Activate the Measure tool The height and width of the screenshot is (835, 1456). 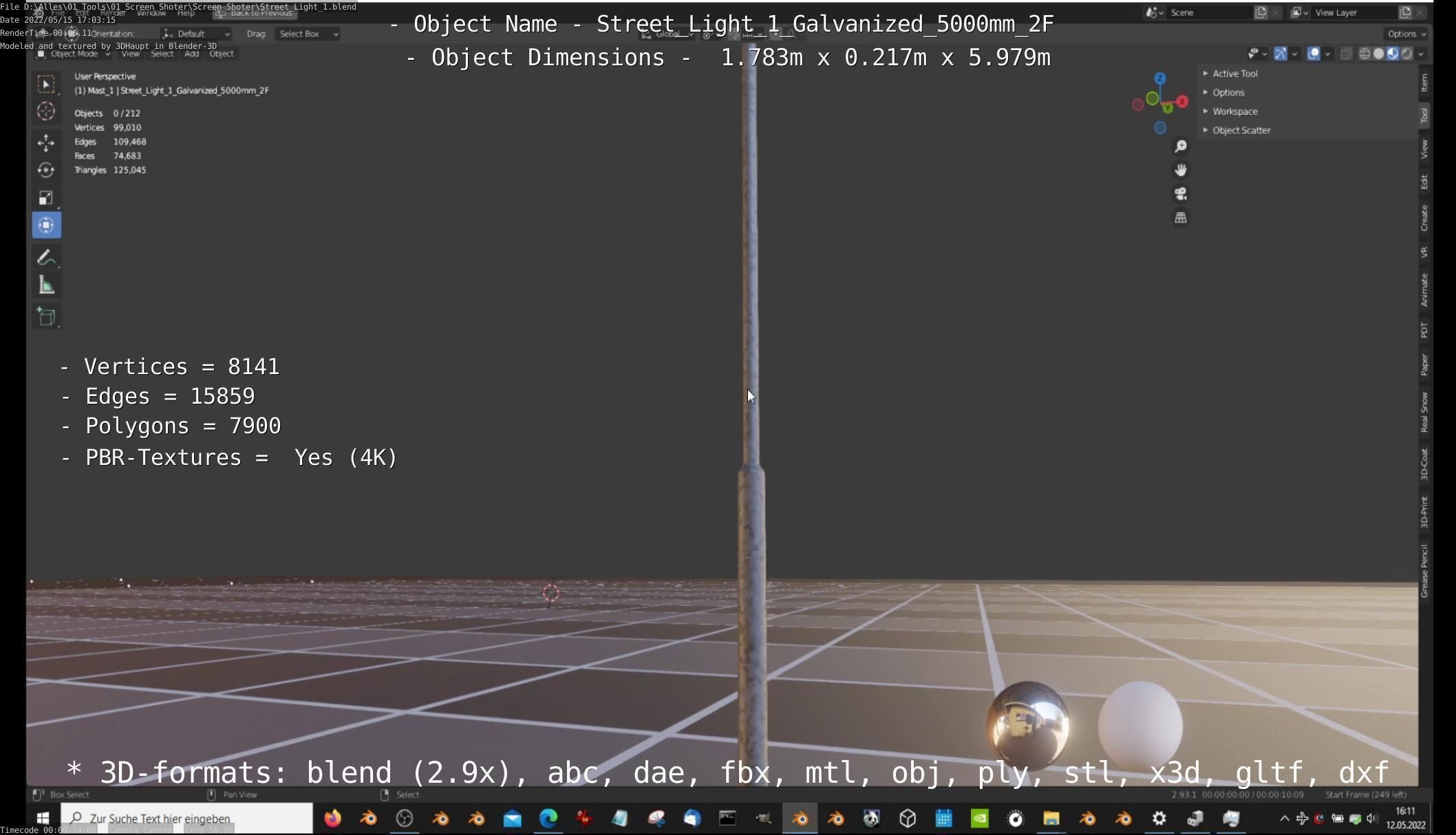click(x=46, y=285)
